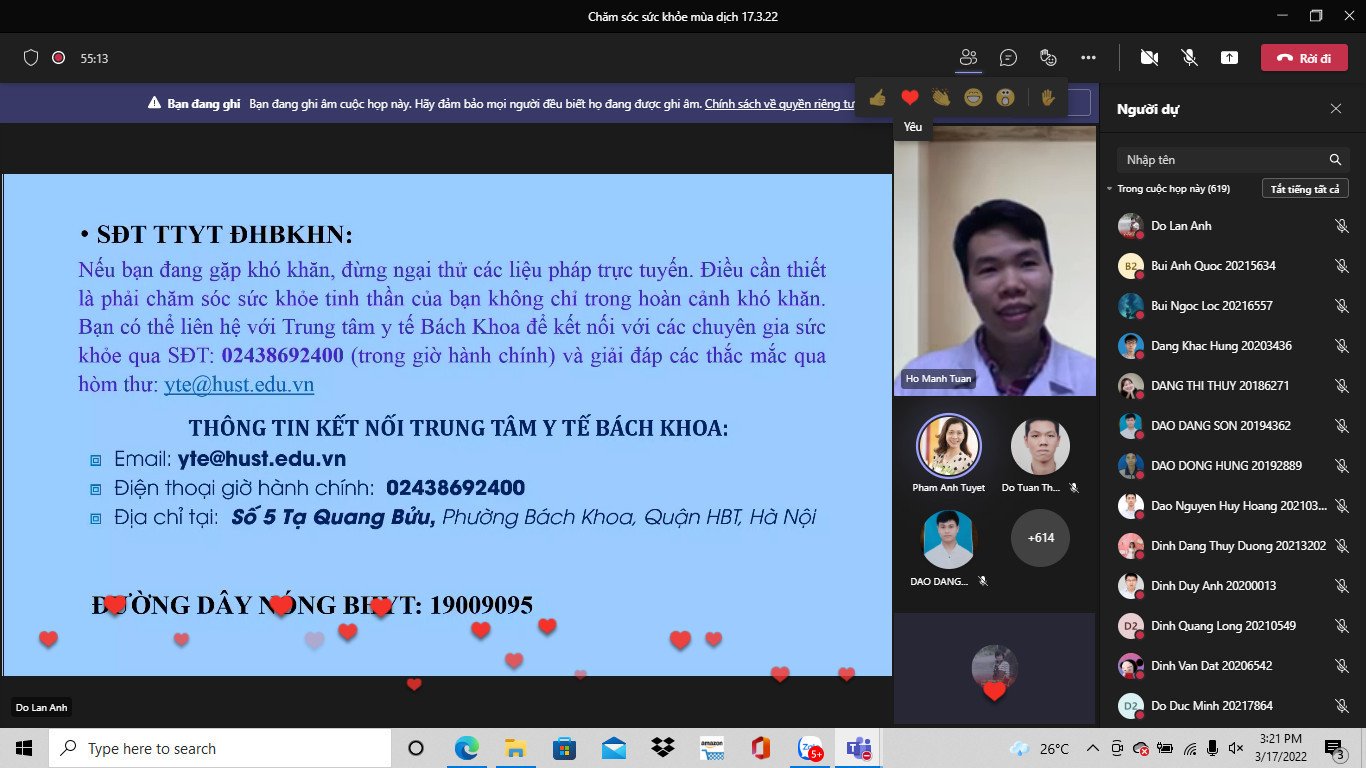Unmute your microphone icon
The height and width of the screenshot is (768, 1366).
(1190, 58)
